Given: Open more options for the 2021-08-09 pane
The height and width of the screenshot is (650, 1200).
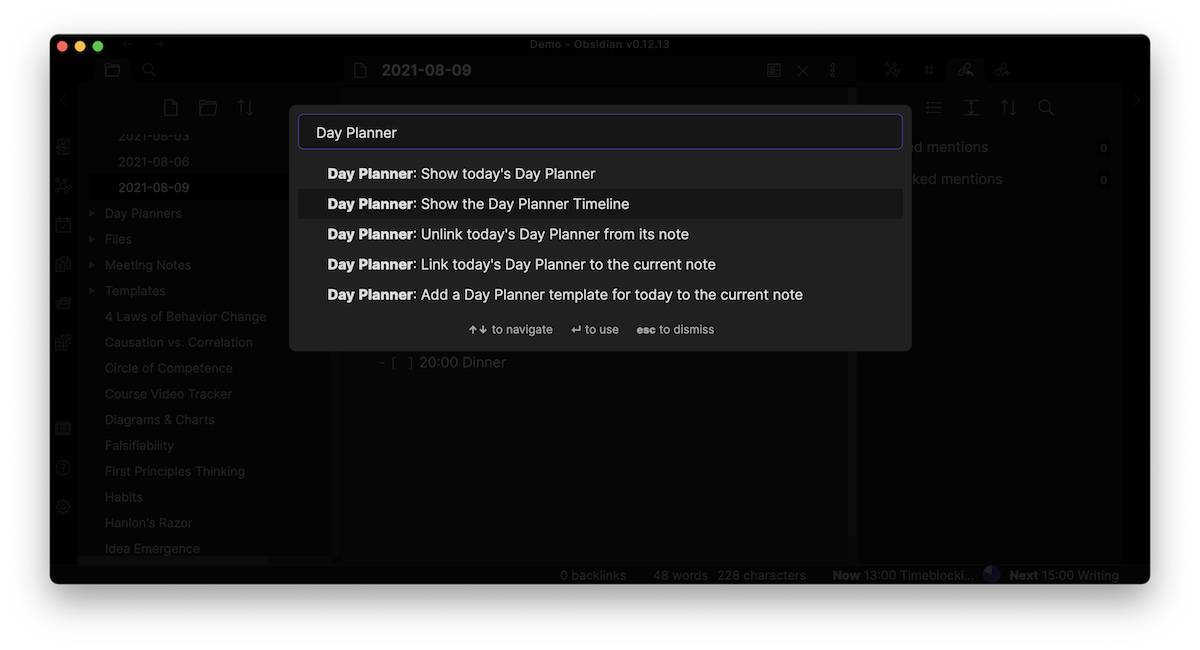Looking at the screenshot, I should pos(832,71).
